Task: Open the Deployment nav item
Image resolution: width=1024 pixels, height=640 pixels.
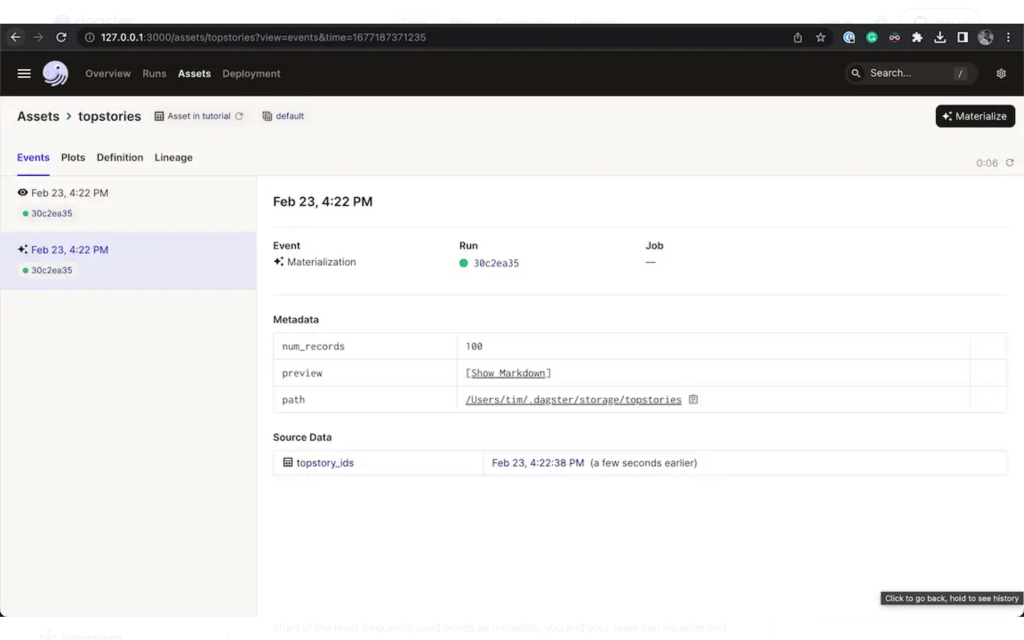Action: point(251,73)
